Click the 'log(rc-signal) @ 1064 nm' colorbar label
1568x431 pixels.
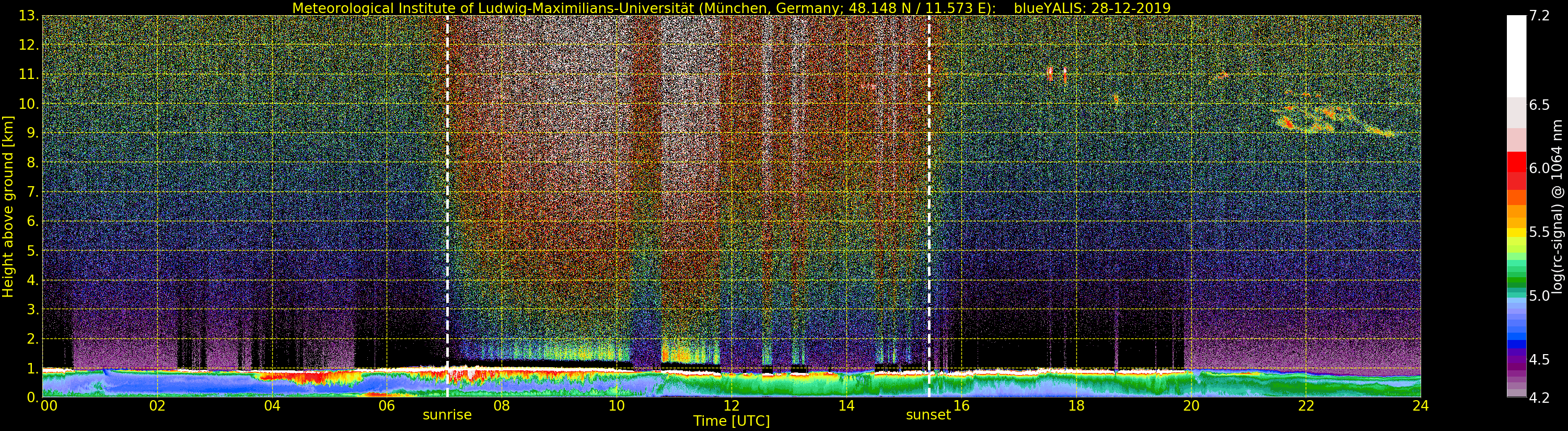tap(1558, 206)
